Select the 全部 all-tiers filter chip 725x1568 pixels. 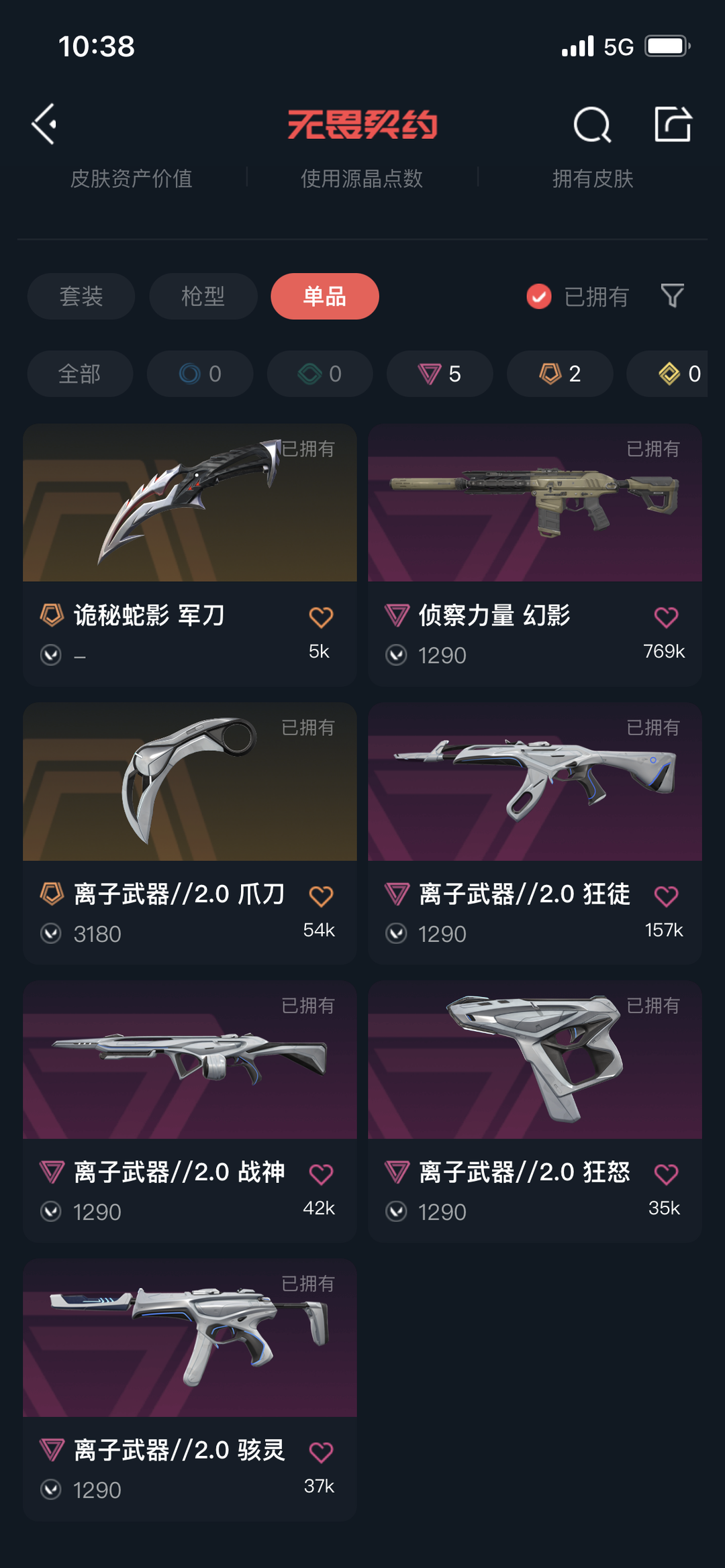point(80,374)
